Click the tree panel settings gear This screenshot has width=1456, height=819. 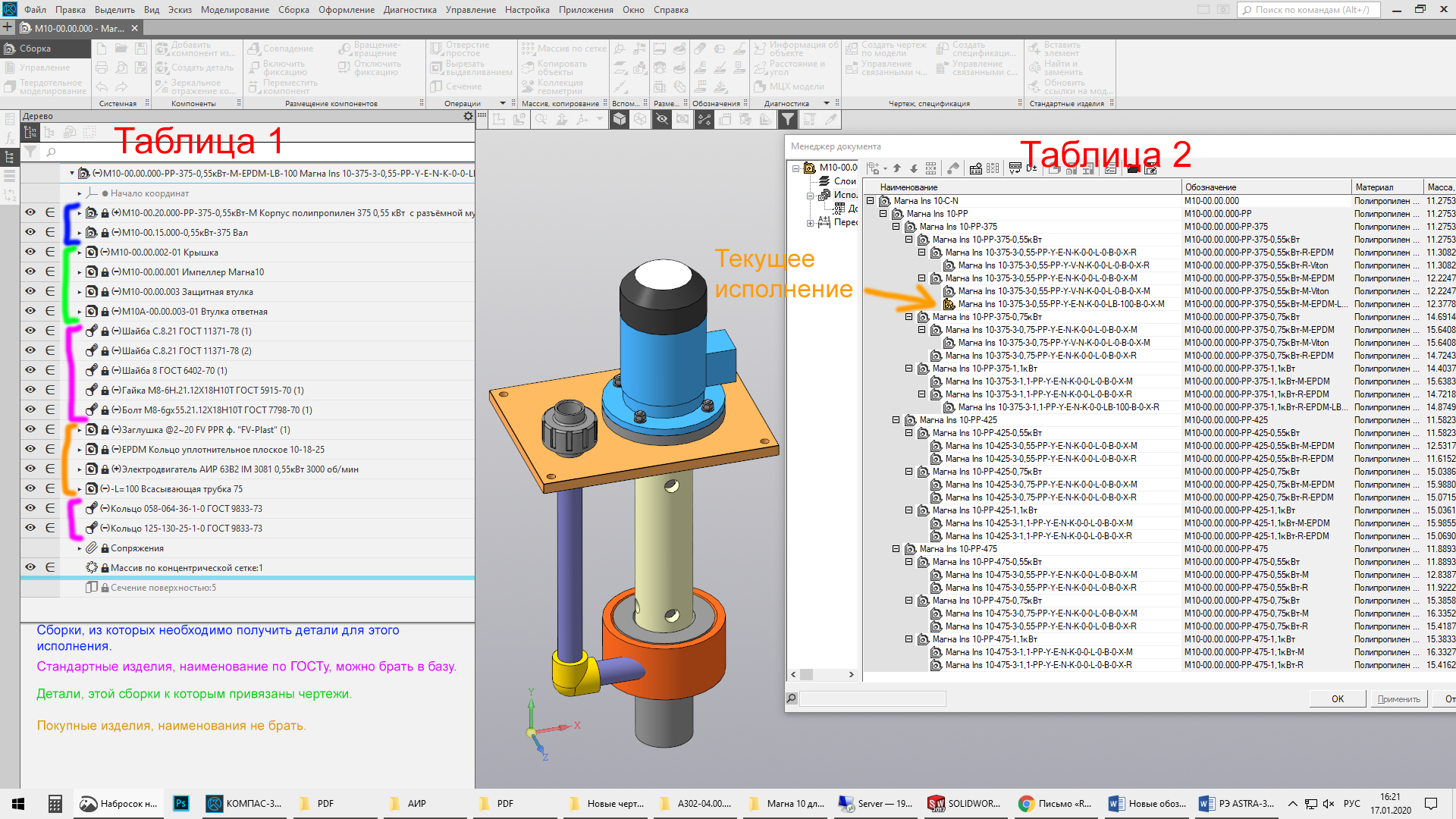point(468,116)
